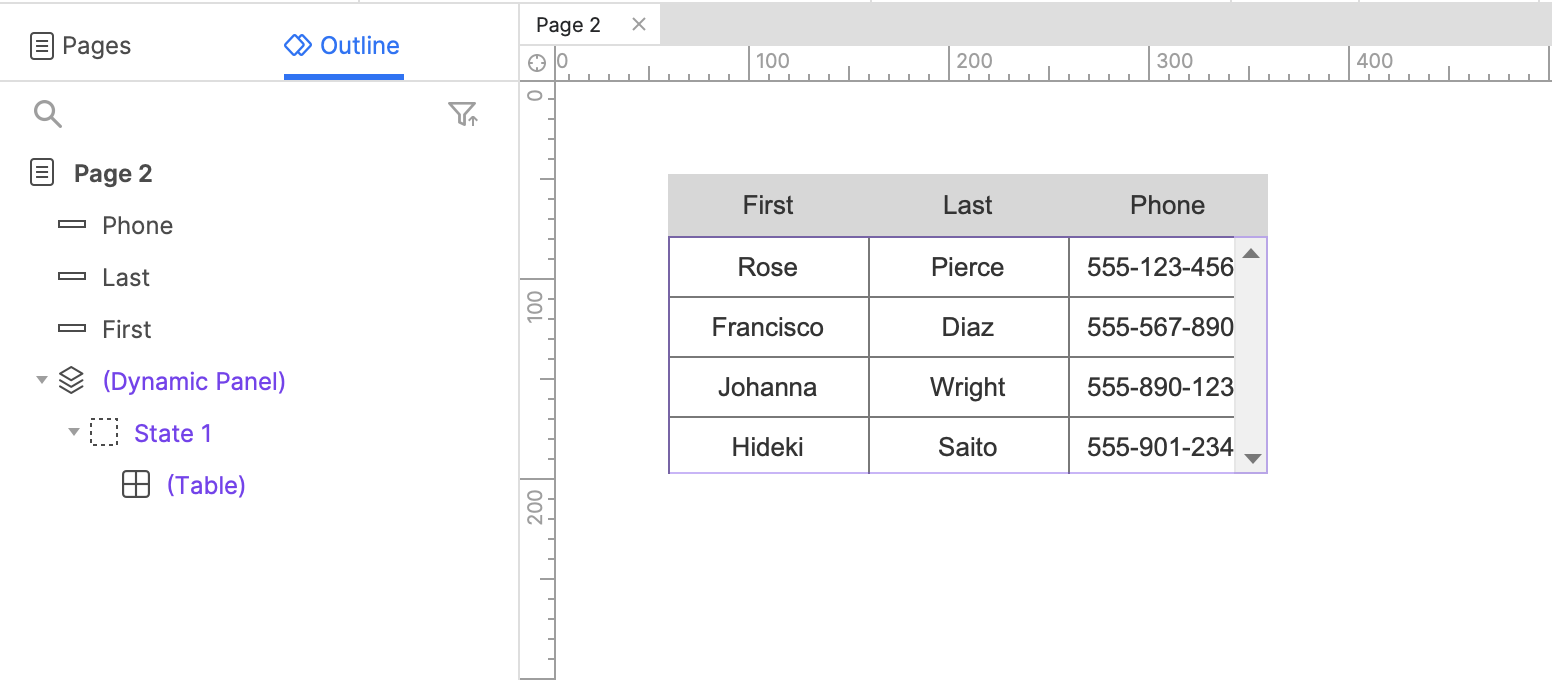Click the ruler origin crosshair icon
The image size is (1552, 680).
coord(537,62)
